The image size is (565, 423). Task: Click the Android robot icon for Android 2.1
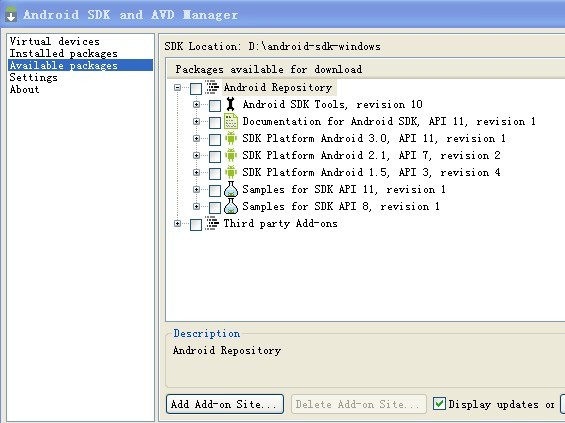click(x=231, y=155)
